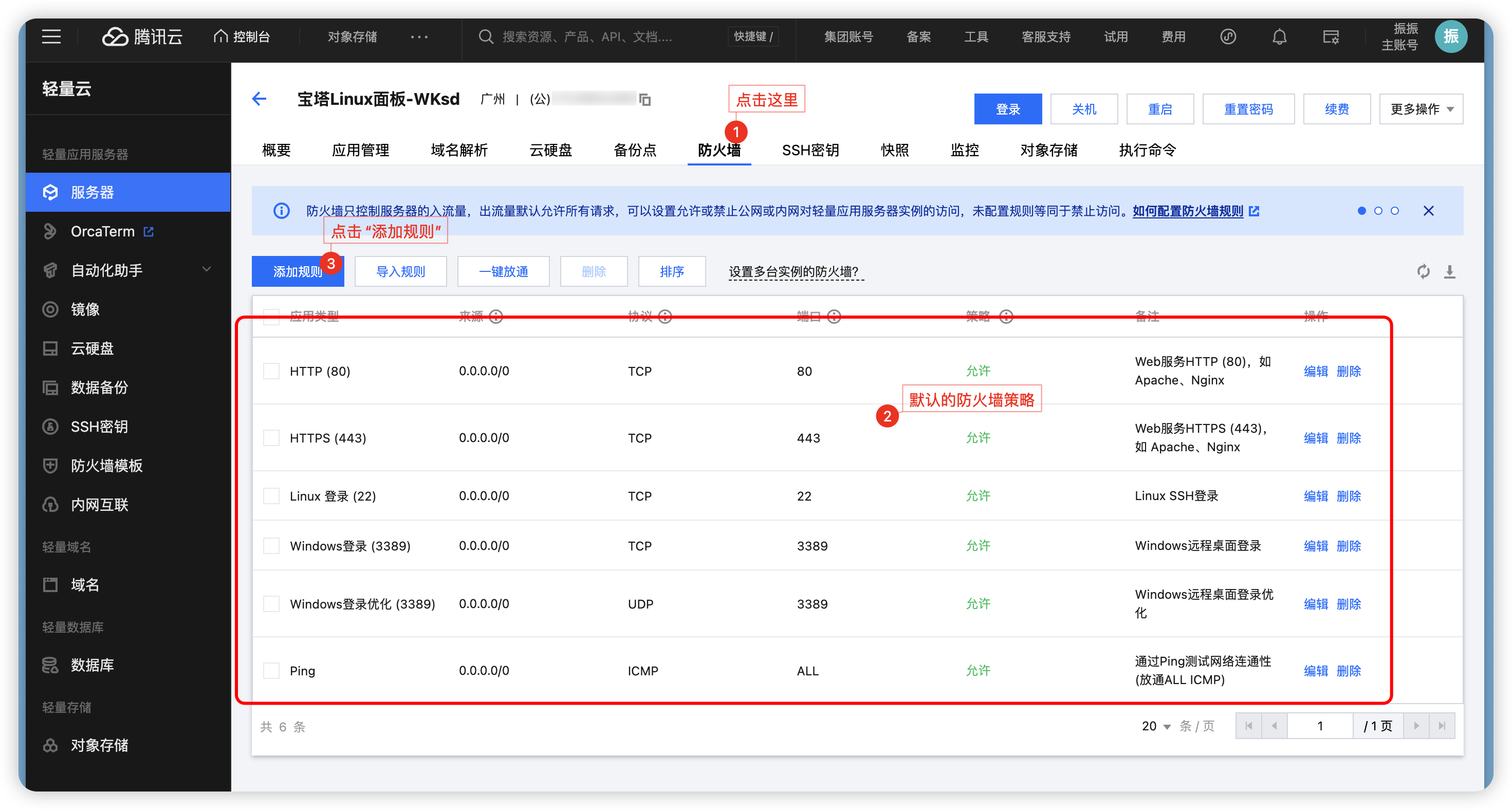Check the HTTPS (443) rule
1512x810 pixels.
(271, 438)
